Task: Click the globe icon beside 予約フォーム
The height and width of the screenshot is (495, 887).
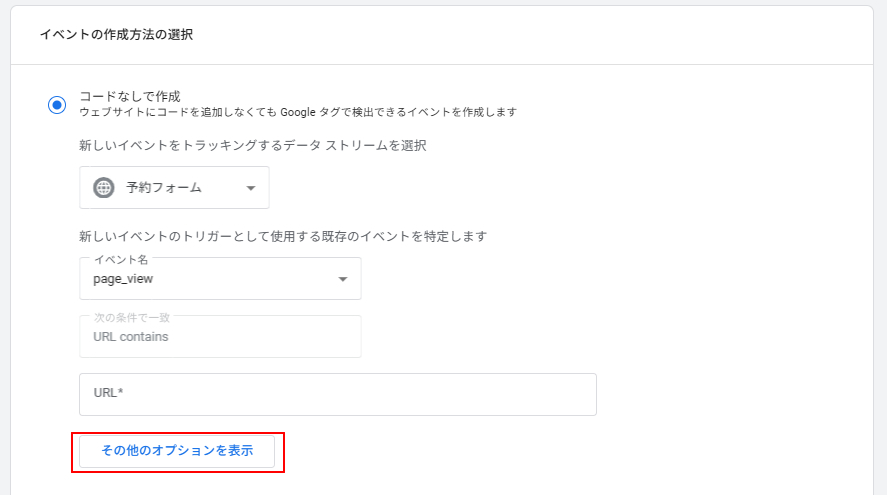Action: click(104, 188)
